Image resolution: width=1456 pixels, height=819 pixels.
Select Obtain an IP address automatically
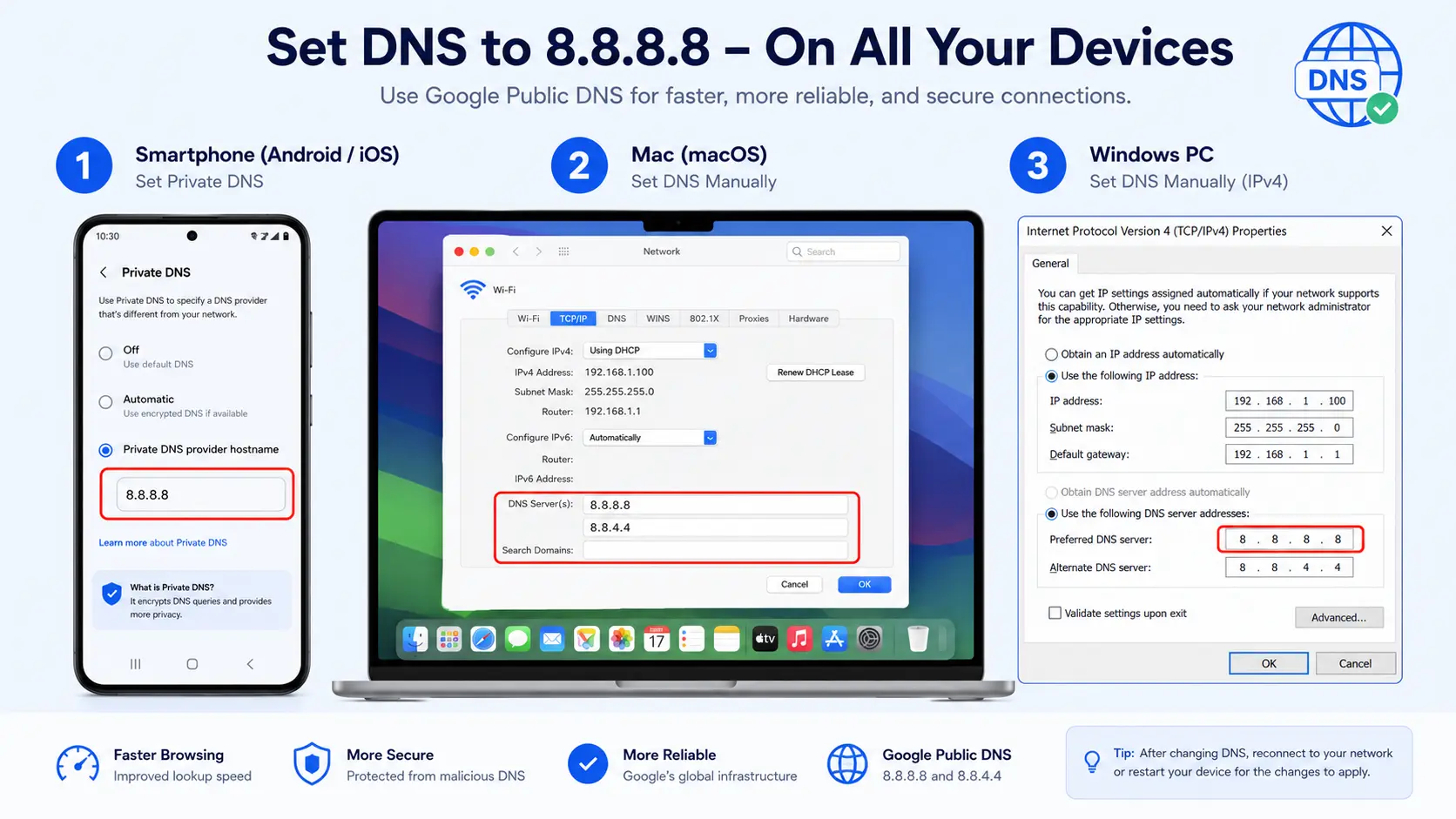(1051, 354)
